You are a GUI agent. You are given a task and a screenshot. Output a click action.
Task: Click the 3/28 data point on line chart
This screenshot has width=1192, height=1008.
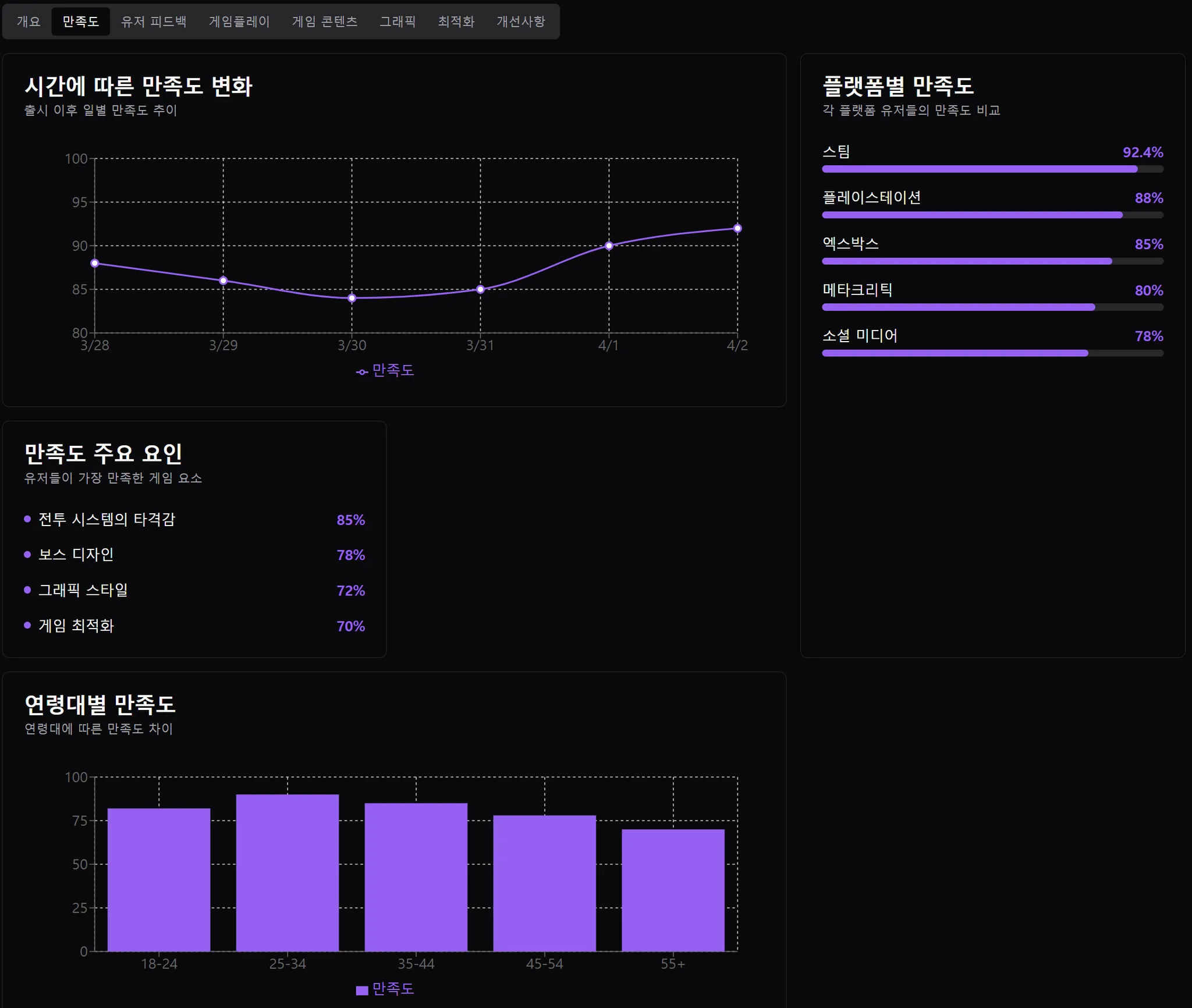click(95, 263)
